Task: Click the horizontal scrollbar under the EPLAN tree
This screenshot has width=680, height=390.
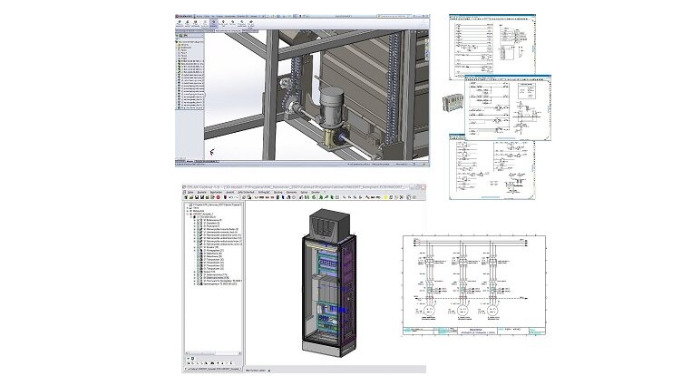Action: 213,354
